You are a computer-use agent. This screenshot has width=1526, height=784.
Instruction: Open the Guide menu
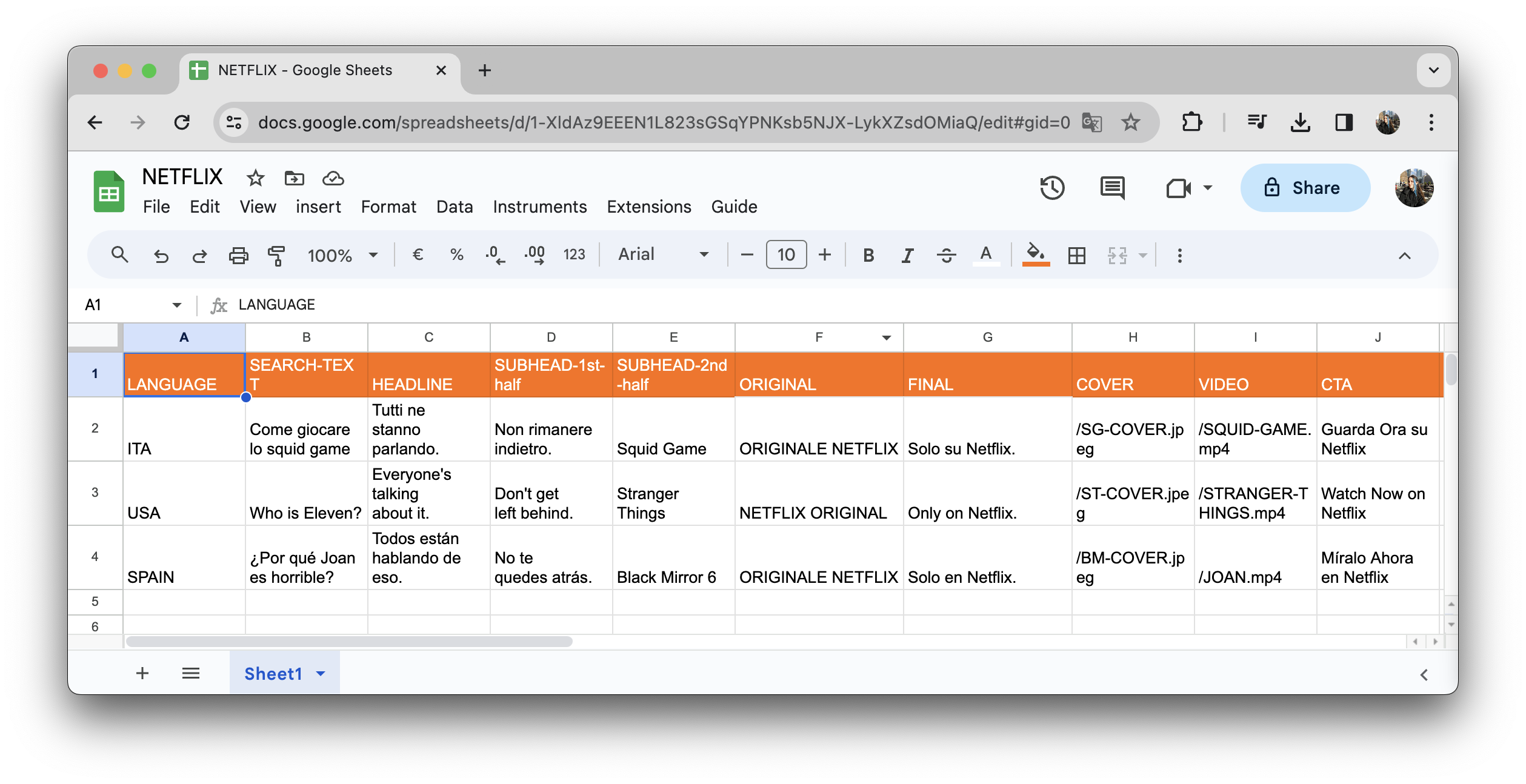tap(734, 207)
